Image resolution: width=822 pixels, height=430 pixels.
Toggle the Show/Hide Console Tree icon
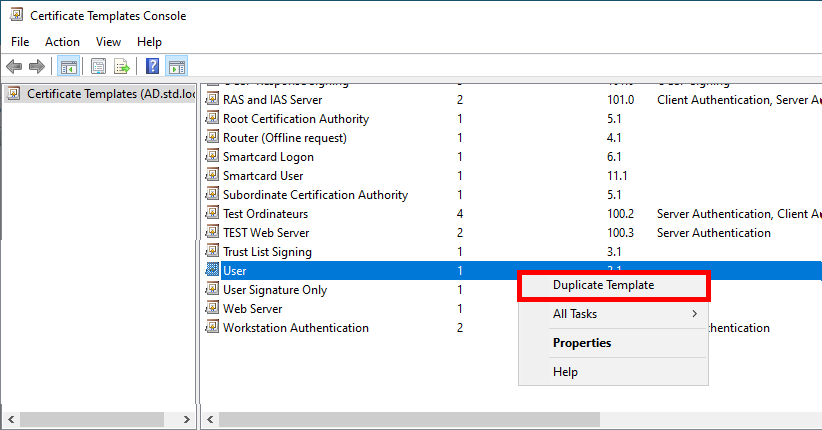click(x=69, y=67)
